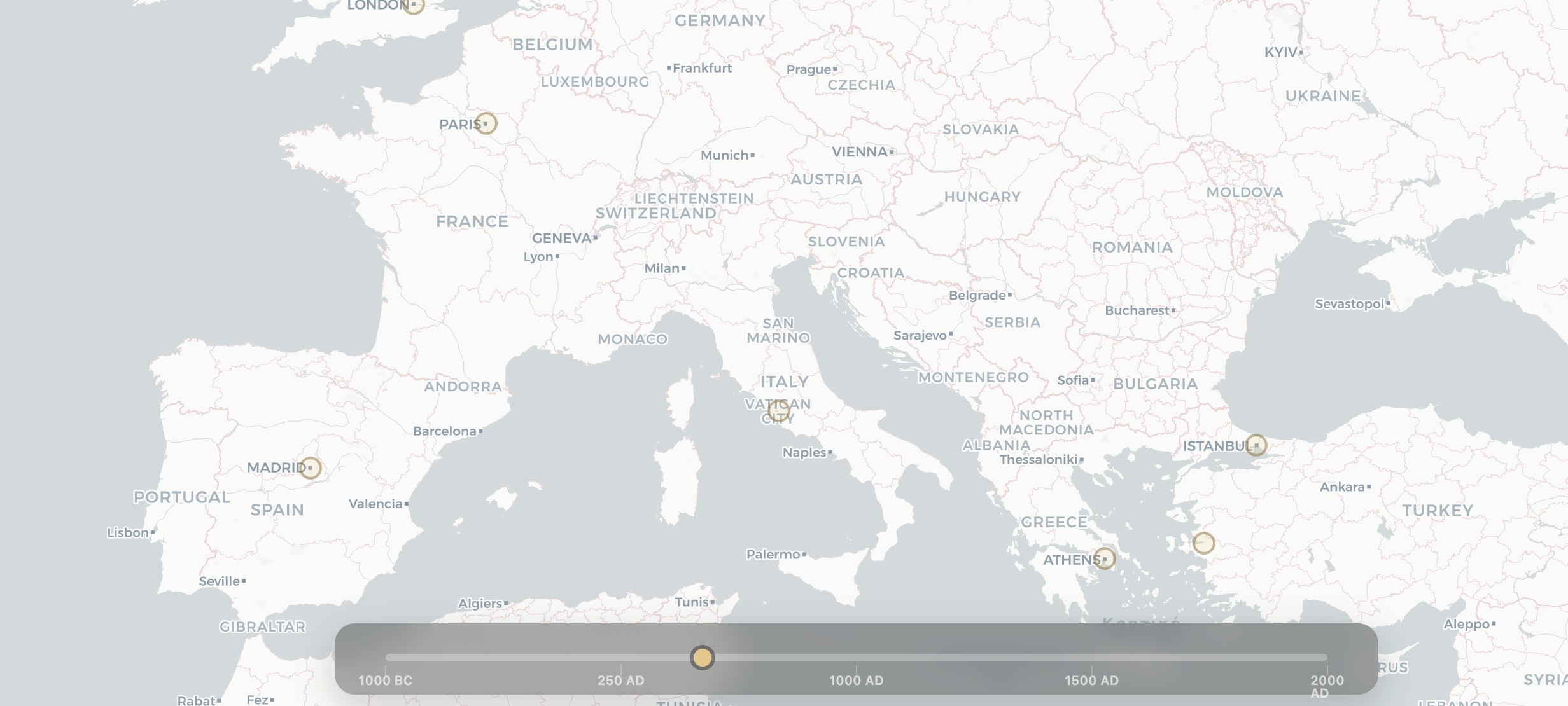Open the marker near Vatican City
The width and height of the screenshot is (1568, 706).
coord(778,410)
